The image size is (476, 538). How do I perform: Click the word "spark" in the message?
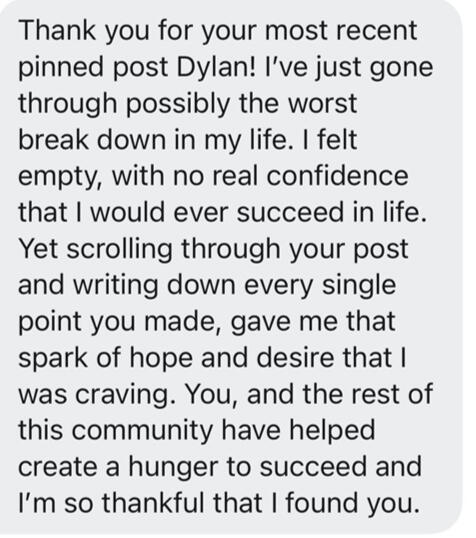pyautogui.click(x=53, y=360)
